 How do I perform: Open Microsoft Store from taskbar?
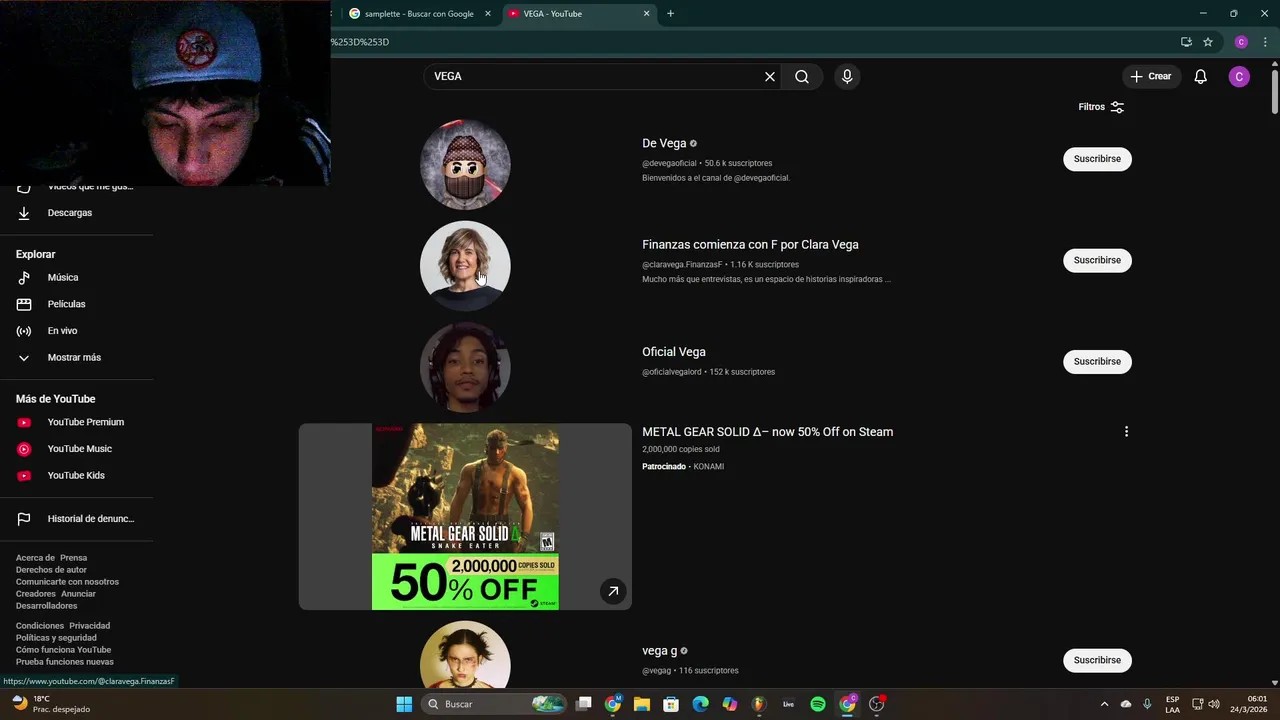[x=671, y=704]
